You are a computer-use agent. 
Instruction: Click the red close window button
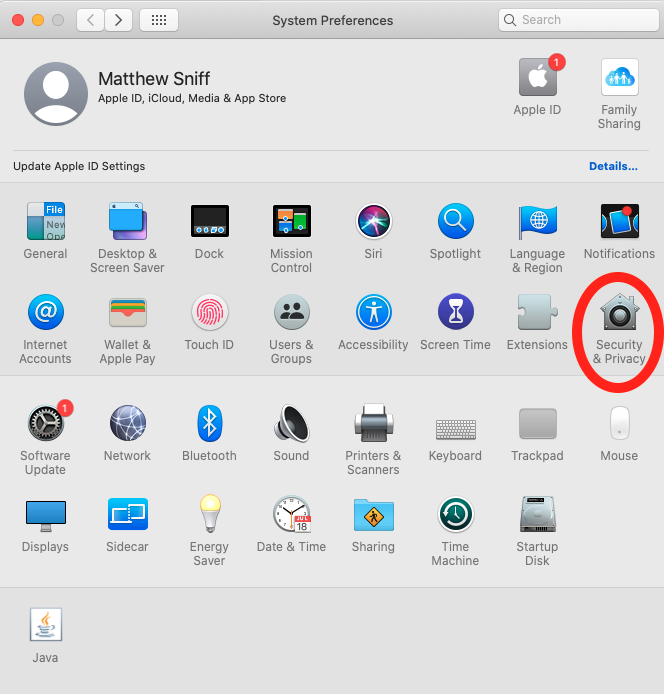pos(18,20)
